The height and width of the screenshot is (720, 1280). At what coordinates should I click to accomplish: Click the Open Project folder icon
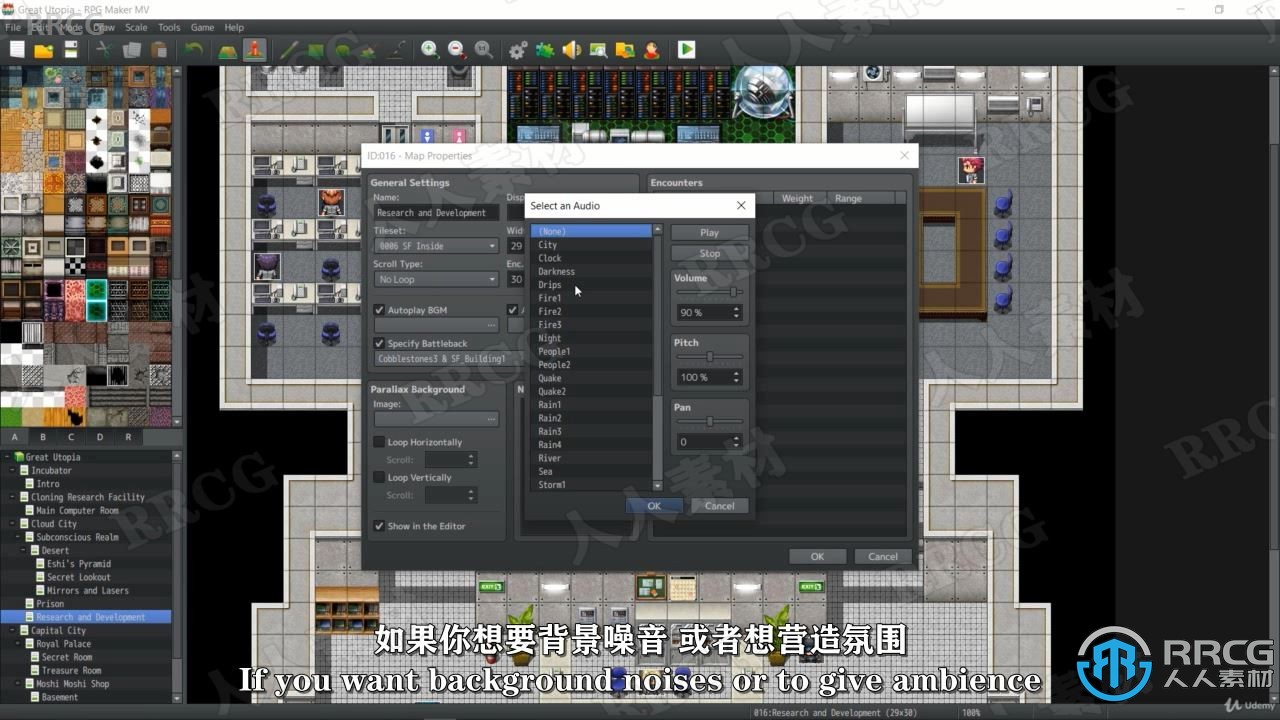coord(43,49)
